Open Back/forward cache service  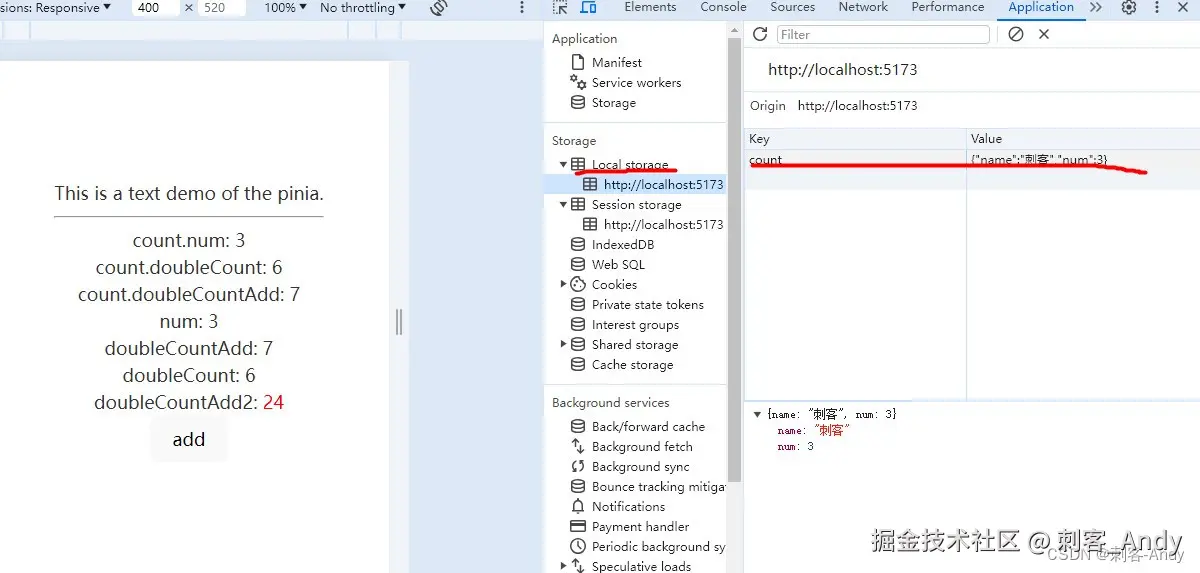648,426
